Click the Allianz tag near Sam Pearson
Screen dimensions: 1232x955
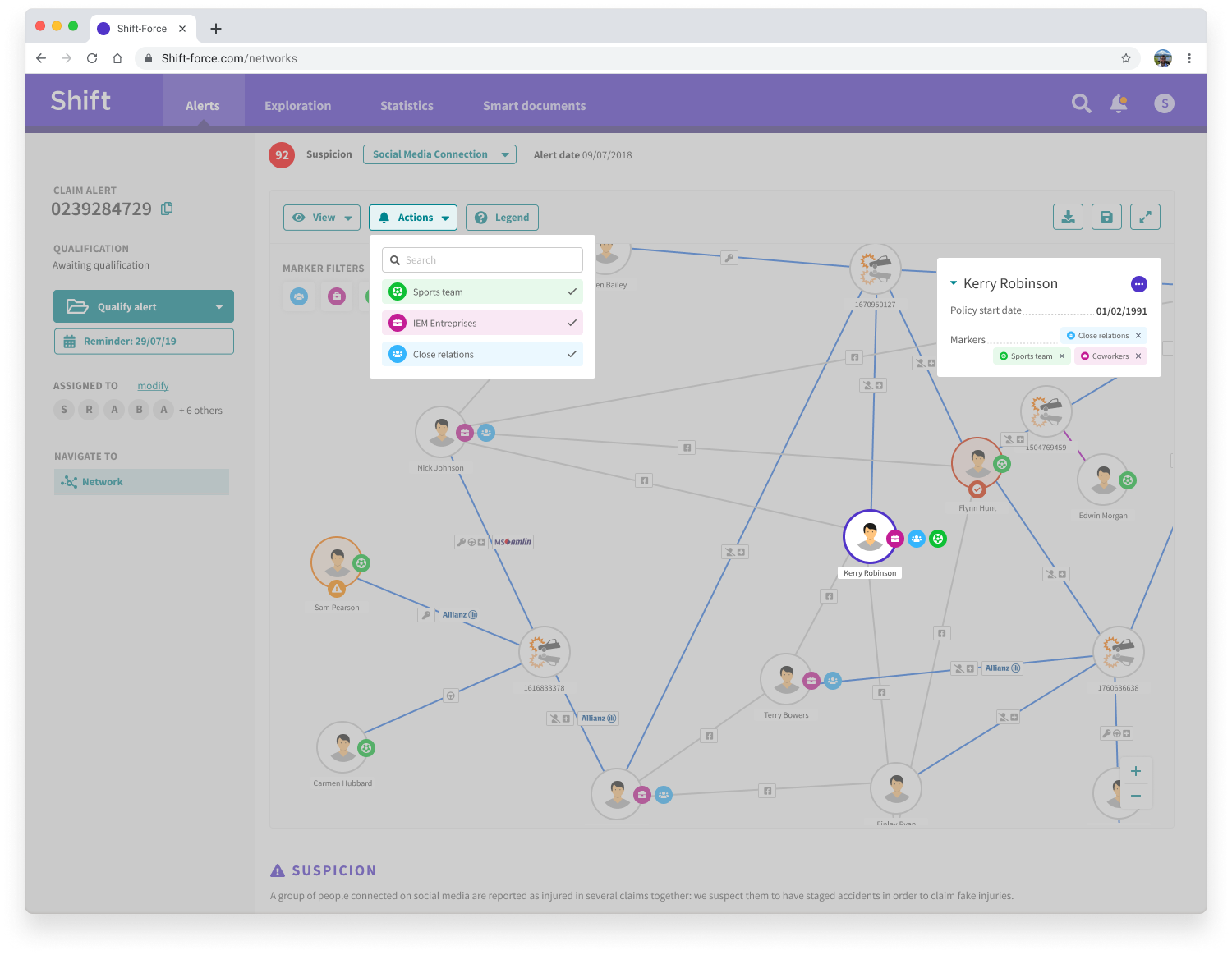pos(460,615)
